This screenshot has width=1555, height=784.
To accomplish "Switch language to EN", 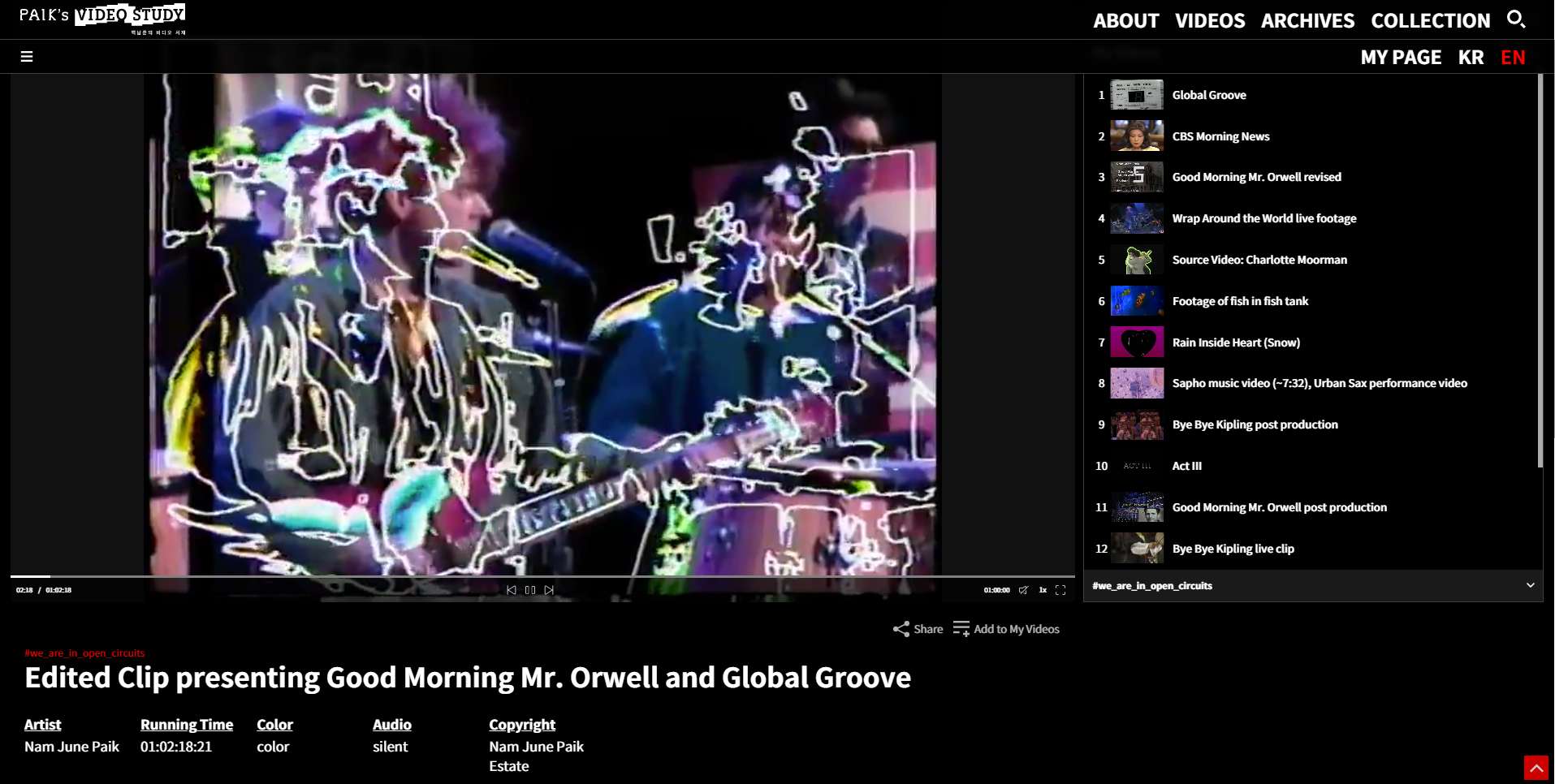I will pos(1513,58).
